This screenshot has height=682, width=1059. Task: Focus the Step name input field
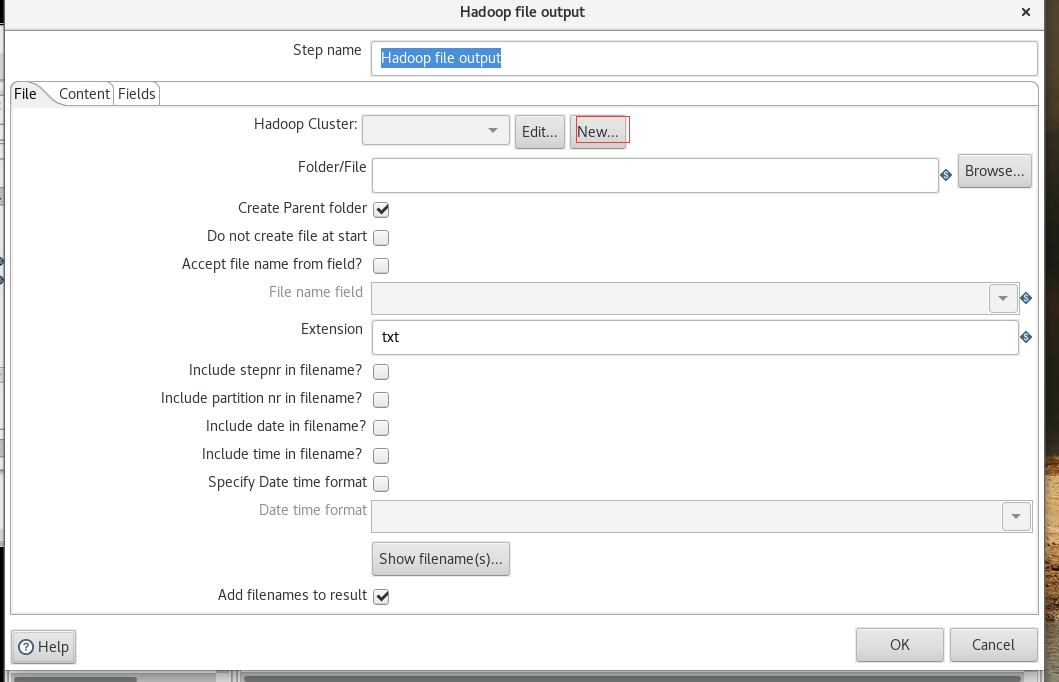click(x=704, y=58)
